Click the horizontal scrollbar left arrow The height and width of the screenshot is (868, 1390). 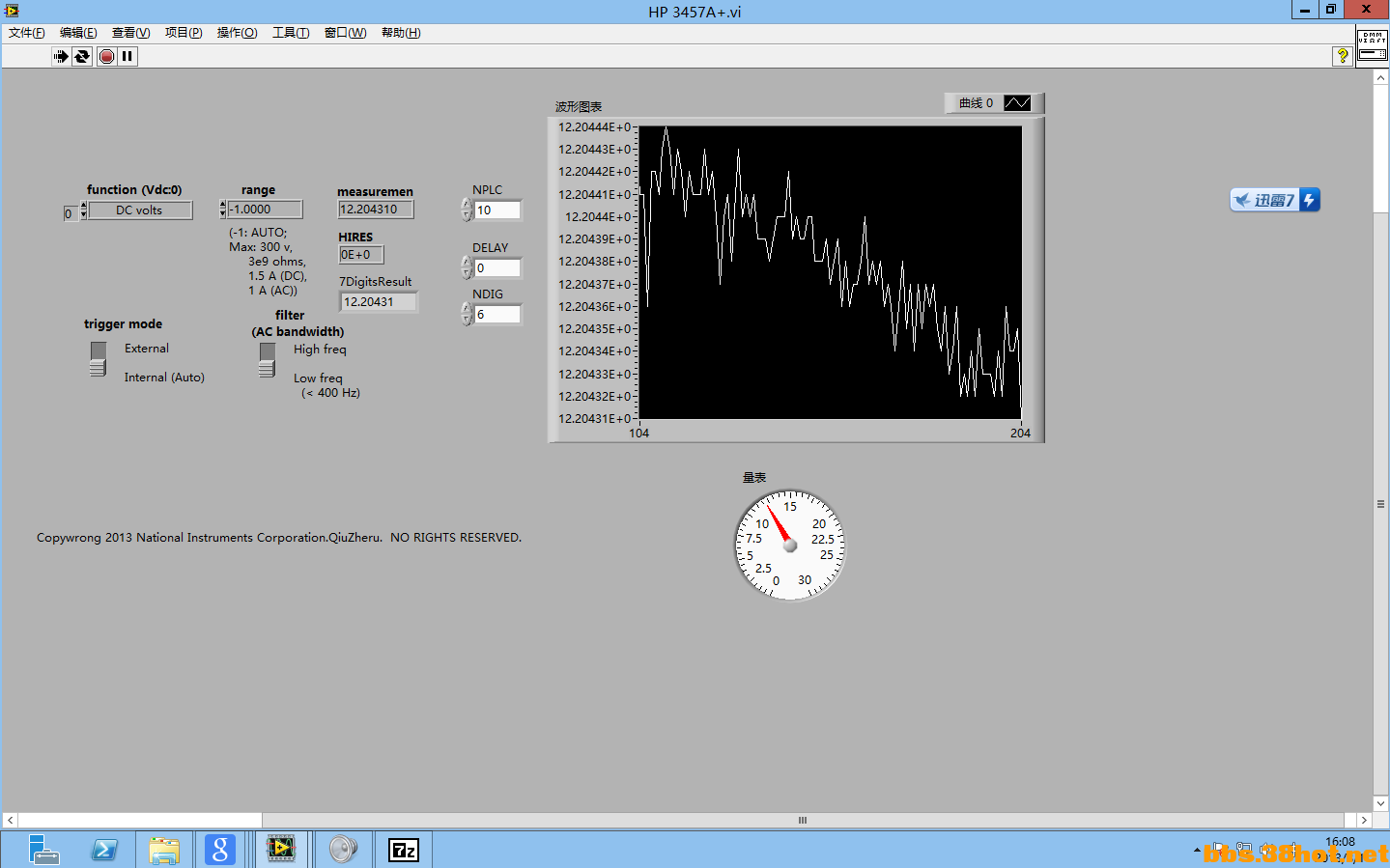coord(10,821)
